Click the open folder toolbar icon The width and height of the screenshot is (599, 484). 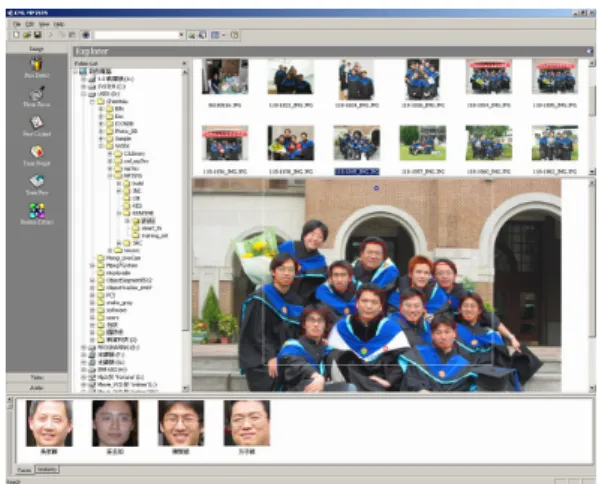27,35
